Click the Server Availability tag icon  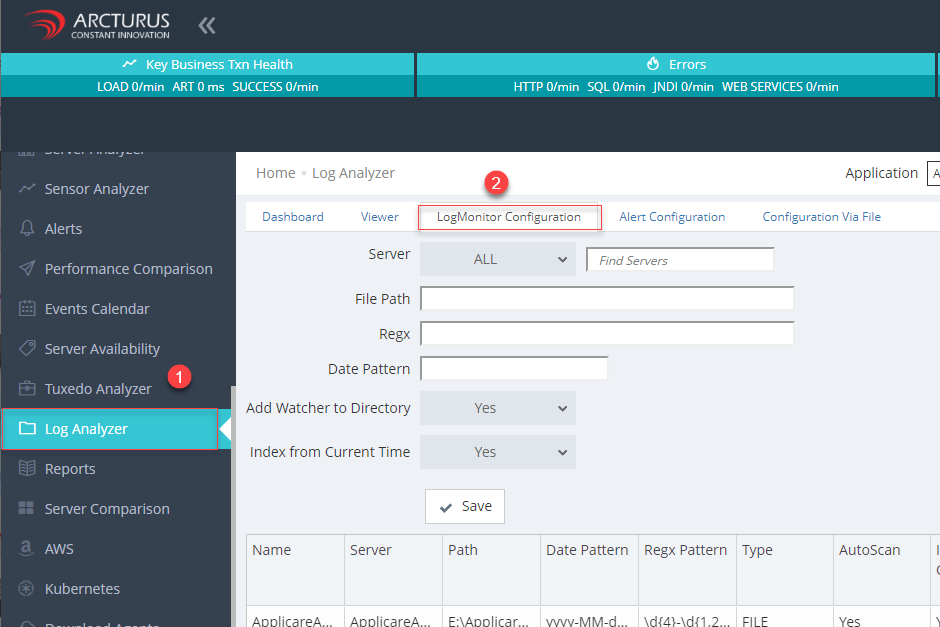(27, 349)
